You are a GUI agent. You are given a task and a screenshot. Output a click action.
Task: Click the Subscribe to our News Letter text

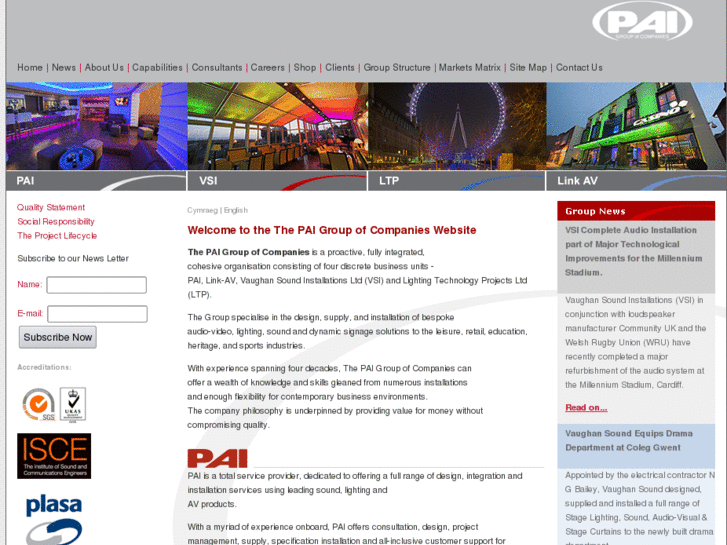(73, 258)
